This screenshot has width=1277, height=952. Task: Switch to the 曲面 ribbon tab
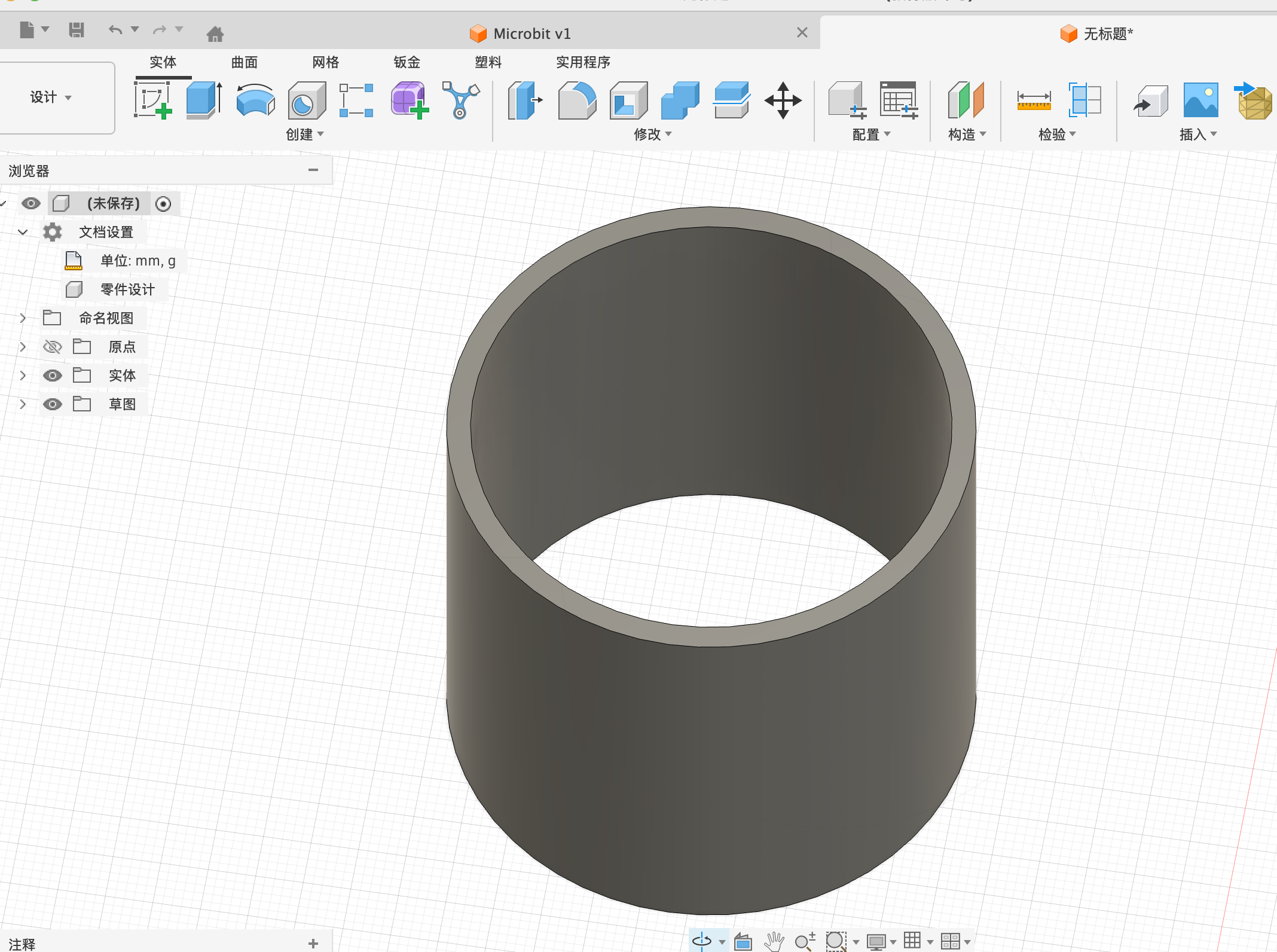[244, 62]
